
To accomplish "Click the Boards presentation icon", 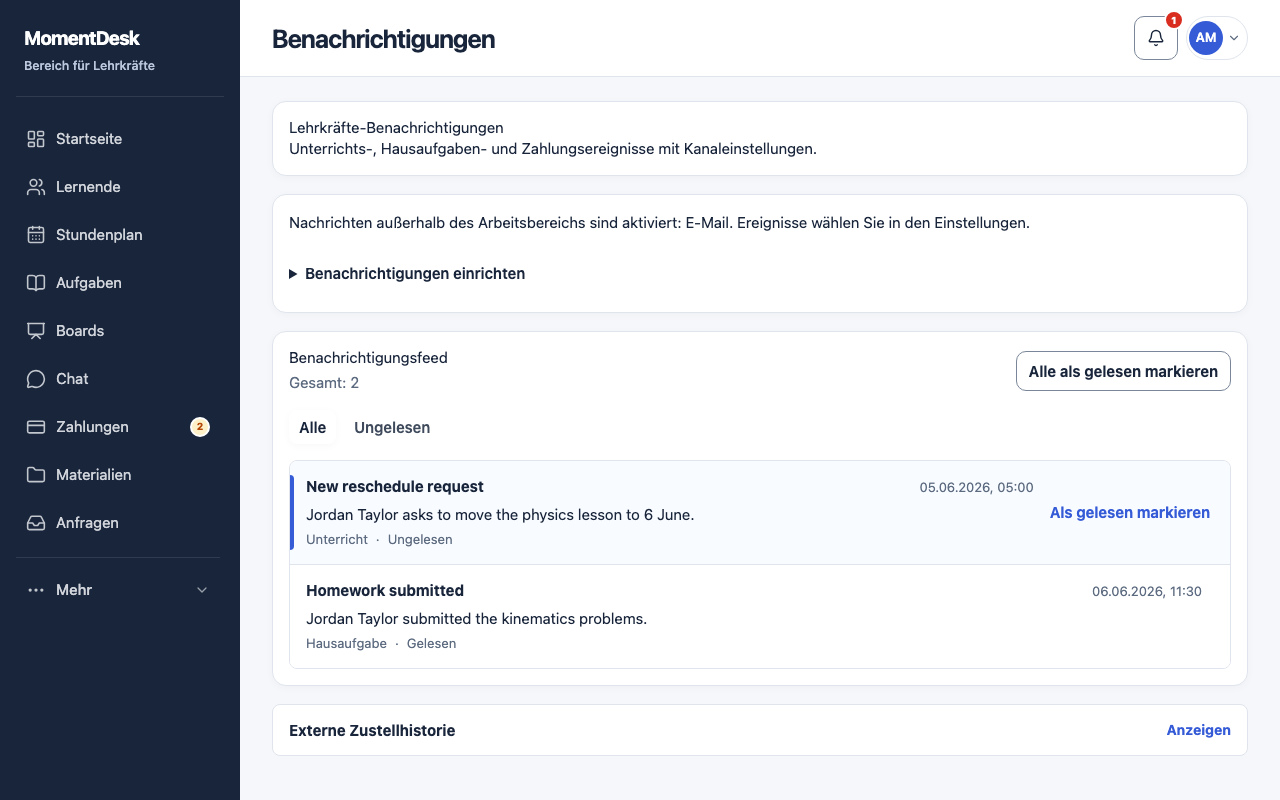I will 36,331.
